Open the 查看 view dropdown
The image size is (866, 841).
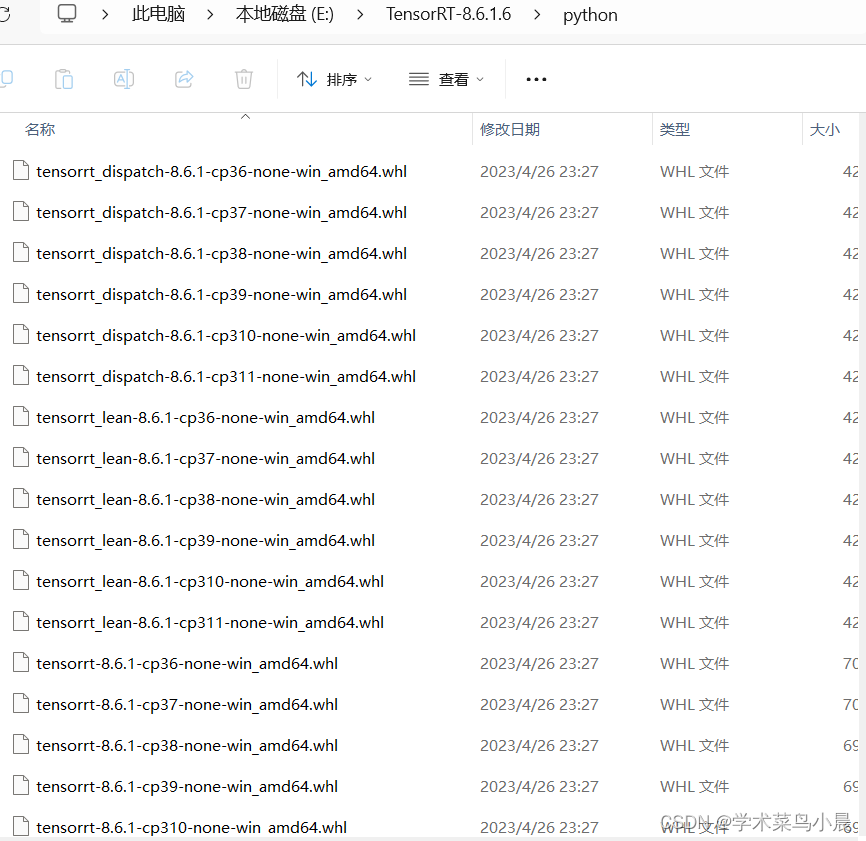click(x=446, y=80)
